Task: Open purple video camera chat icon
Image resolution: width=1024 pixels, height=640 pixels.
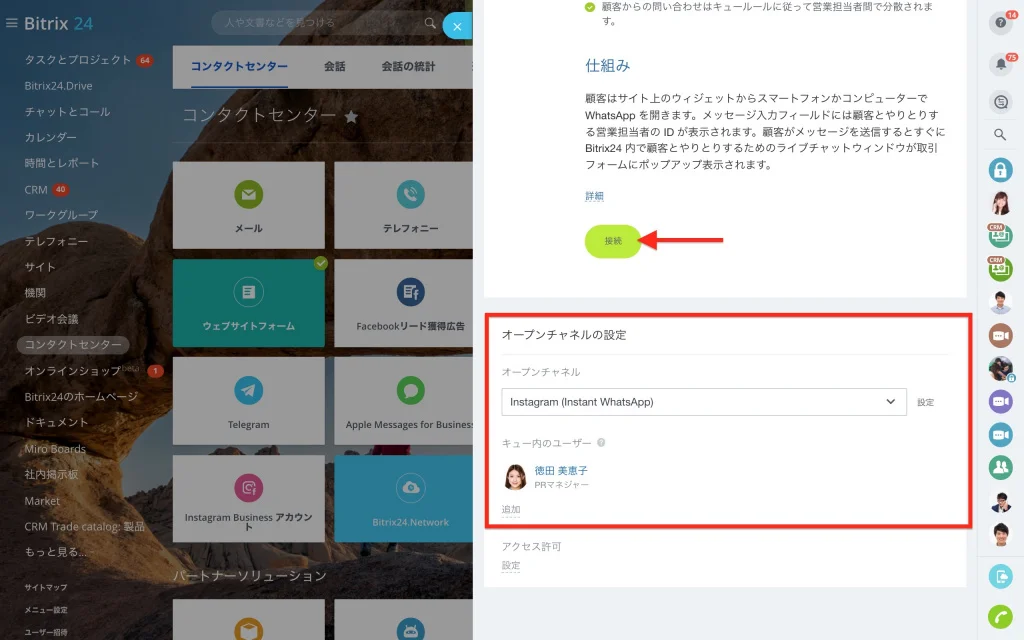Action: 1000,401
